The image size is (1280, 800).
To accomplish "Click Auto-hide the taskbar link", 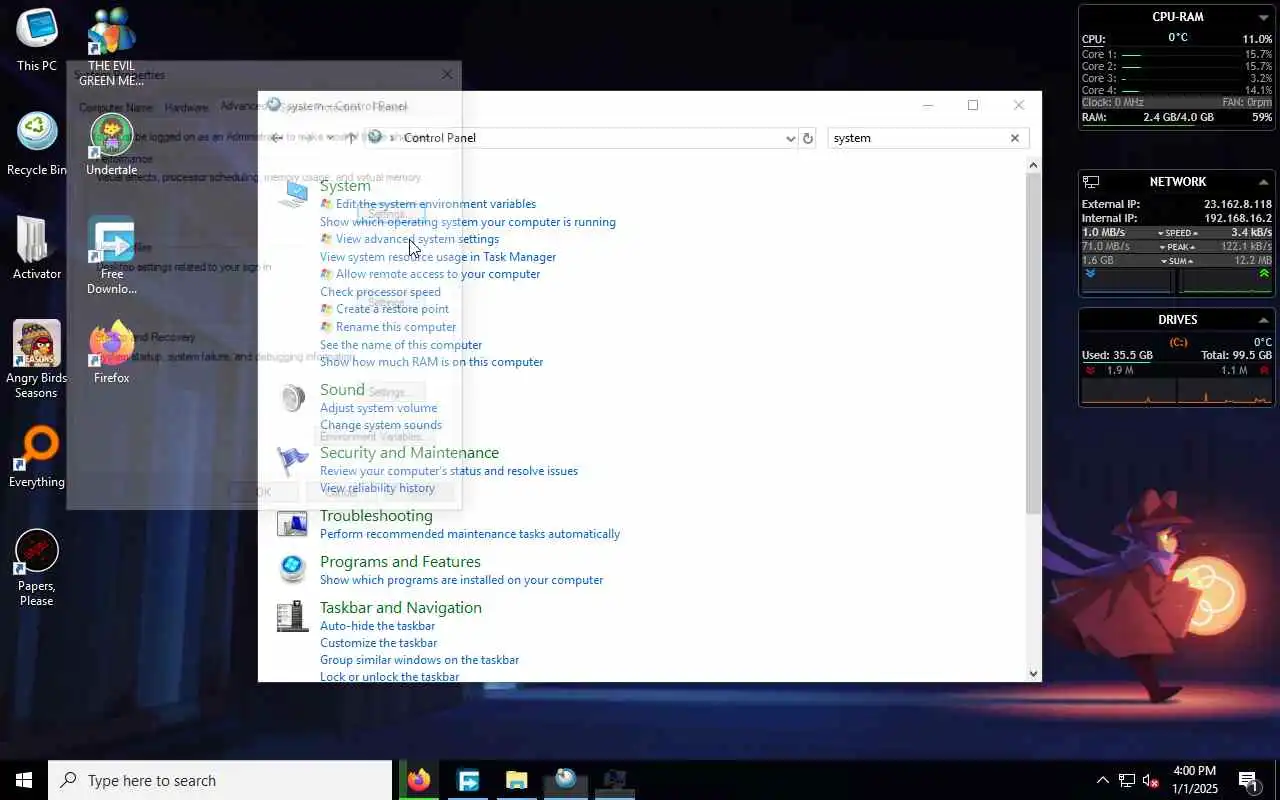I will click(x=377, y=626).
